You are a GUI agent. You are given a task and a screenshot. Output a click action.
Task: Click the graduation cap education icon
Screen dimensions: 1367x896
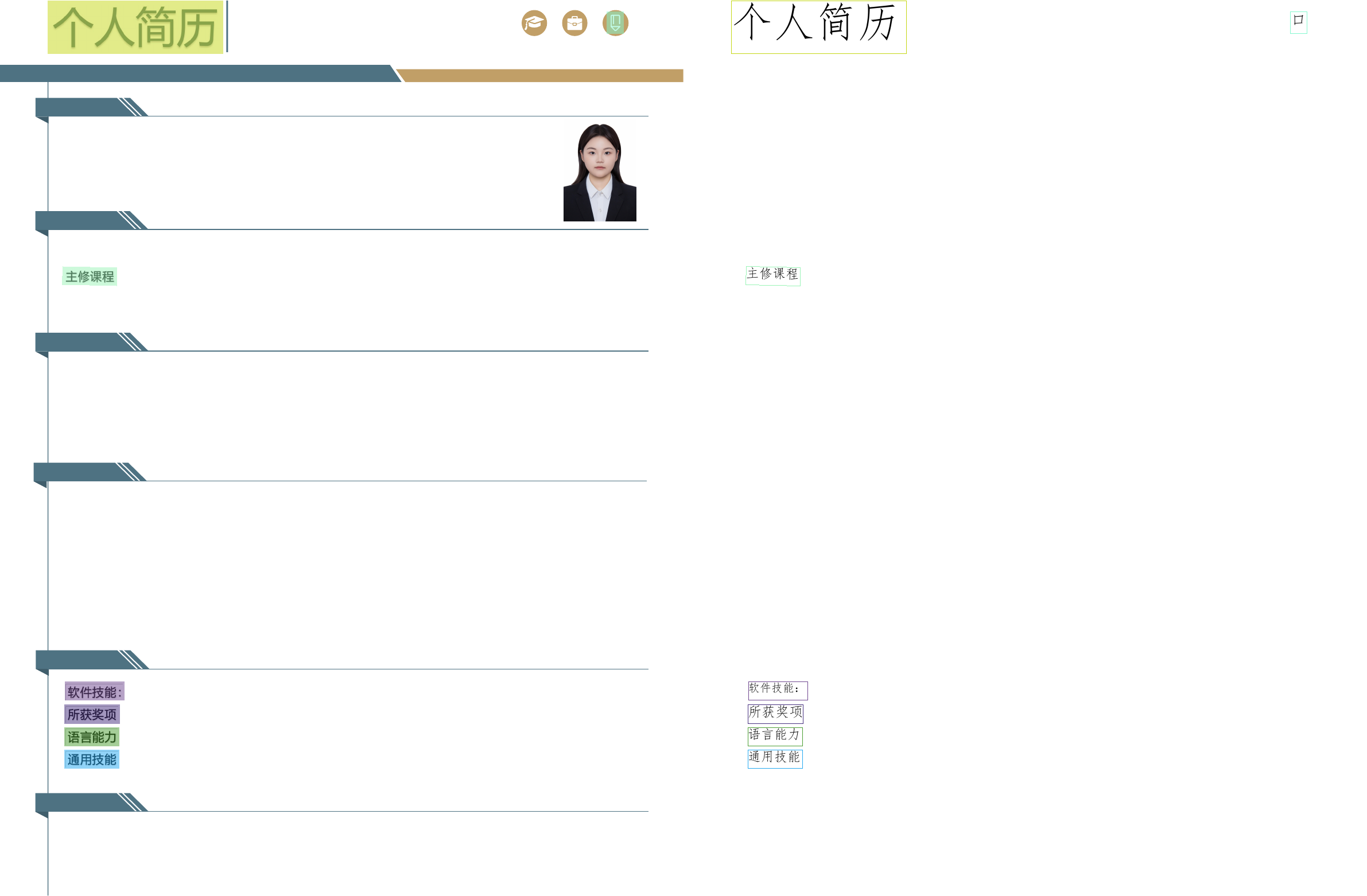point(534,24)
